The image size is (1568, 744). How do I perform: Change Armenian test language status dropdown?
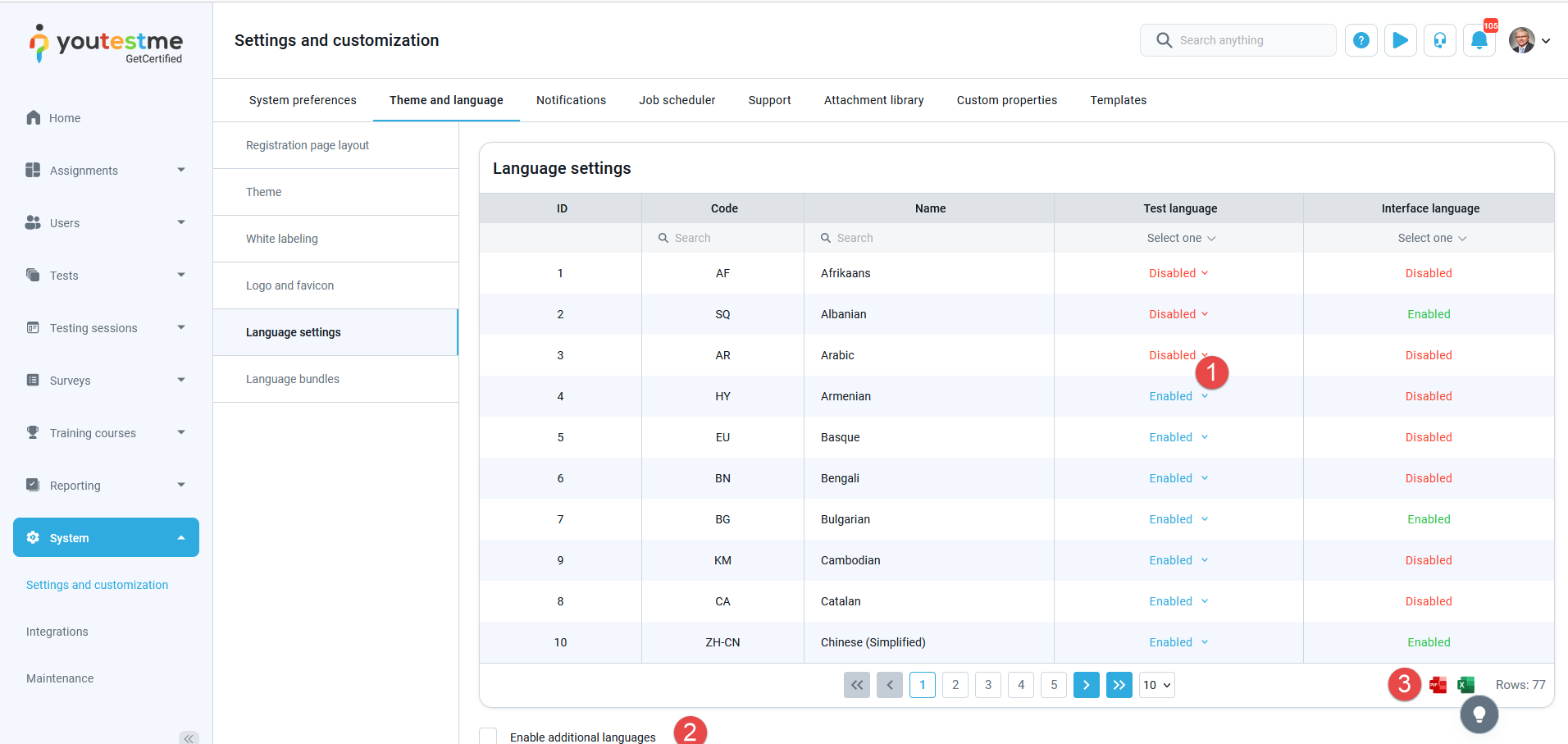pos(1178,396)
